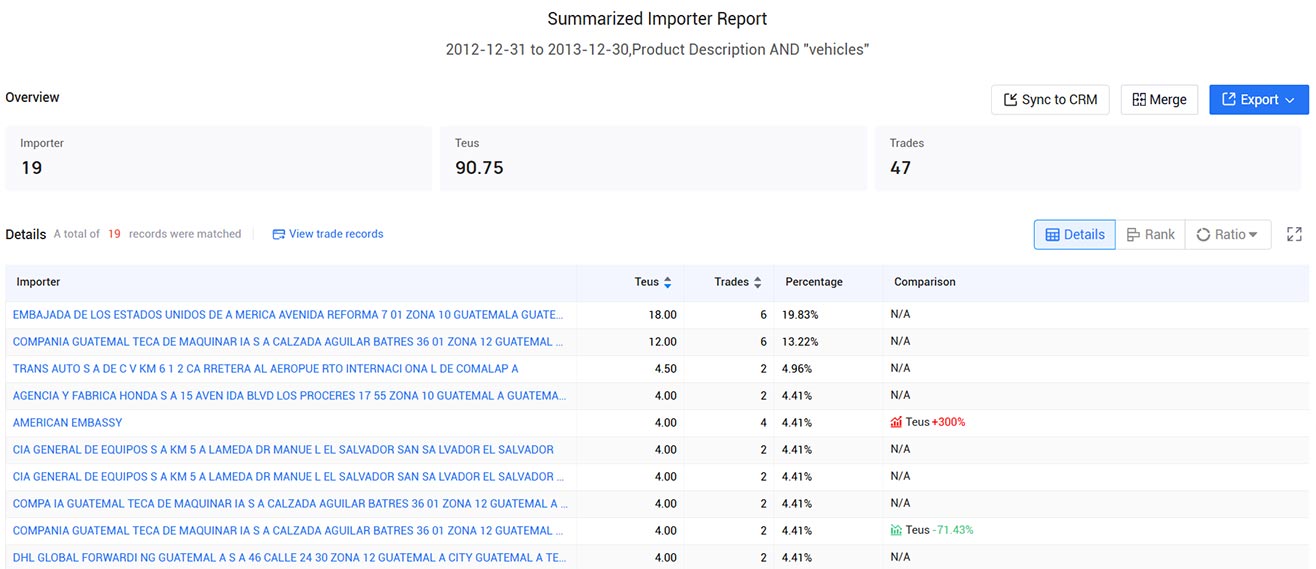The image size is (1316, 569).
Task: Click the View trade records icon
Action: click(x=279, y=234)
